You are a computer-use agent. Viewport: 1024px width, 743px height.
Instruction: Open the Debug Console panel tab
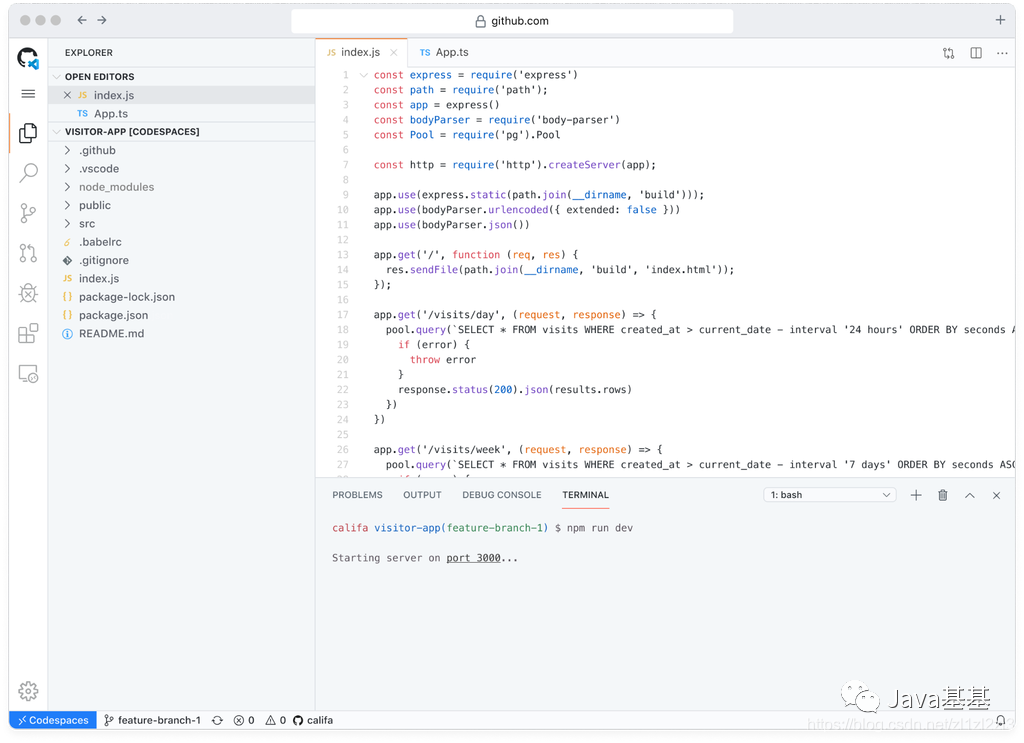click(502, 495)
